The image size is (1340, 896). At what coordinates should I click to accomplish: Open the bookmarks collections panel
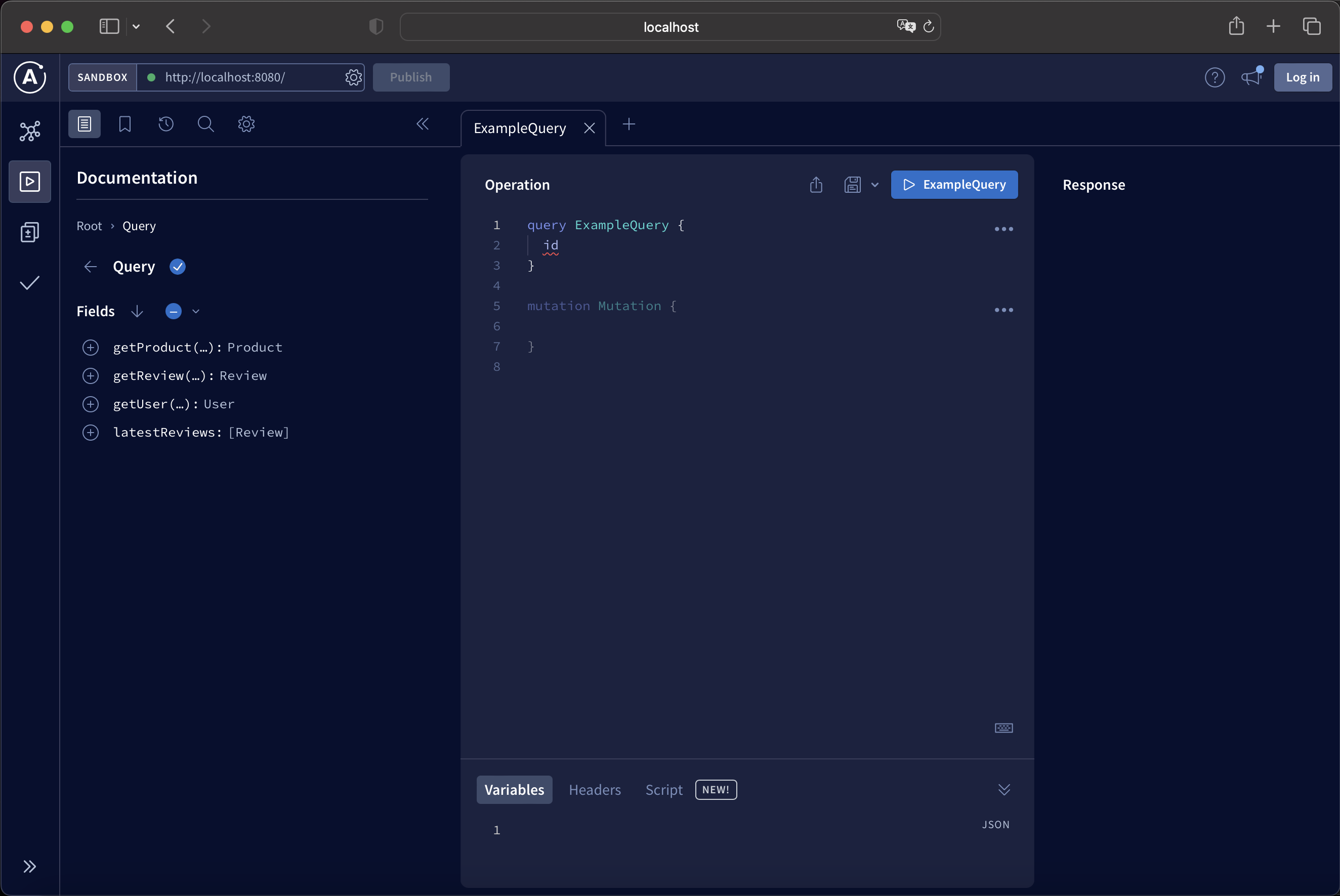(124, 124)
